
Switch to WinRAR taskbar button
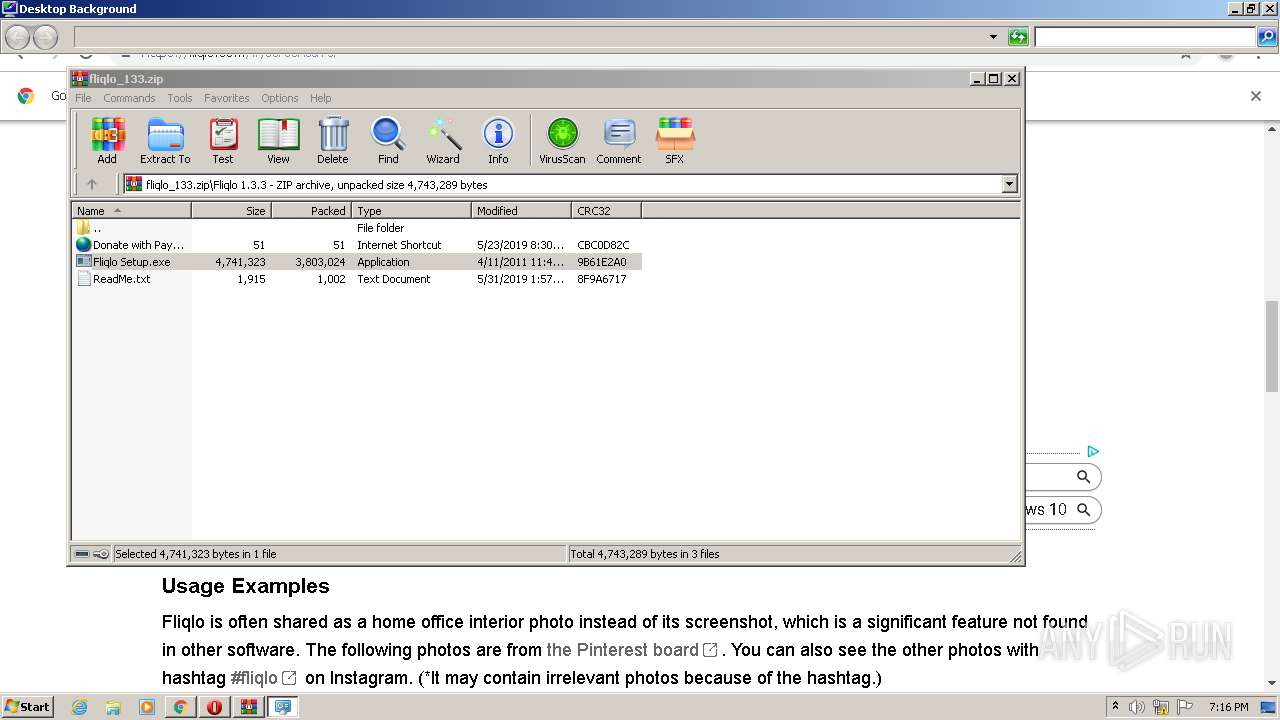click(248, 707)
